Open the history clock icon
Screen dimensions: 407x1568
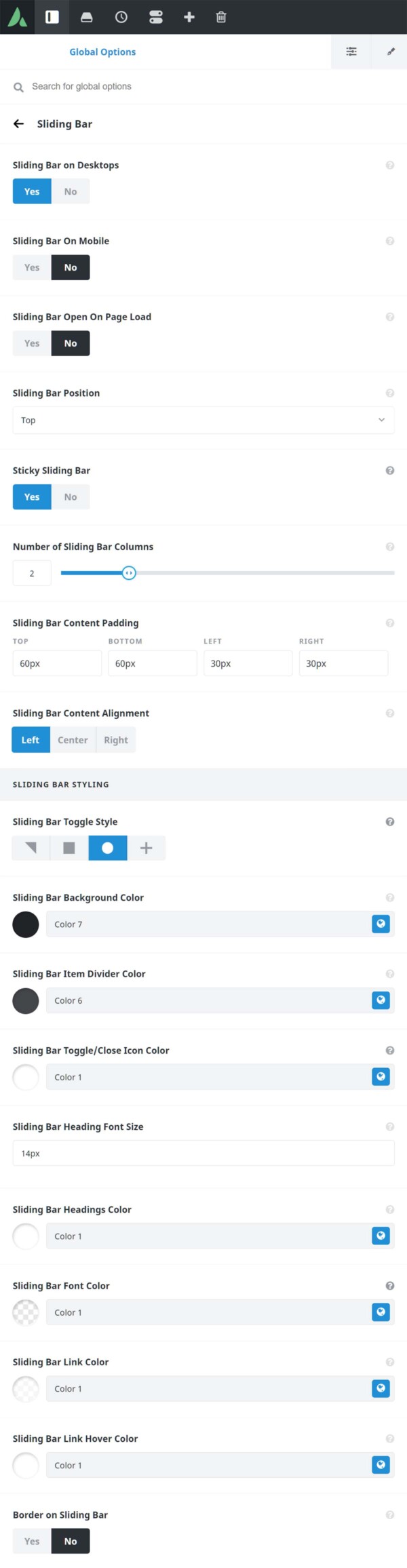tap(121, 17)
